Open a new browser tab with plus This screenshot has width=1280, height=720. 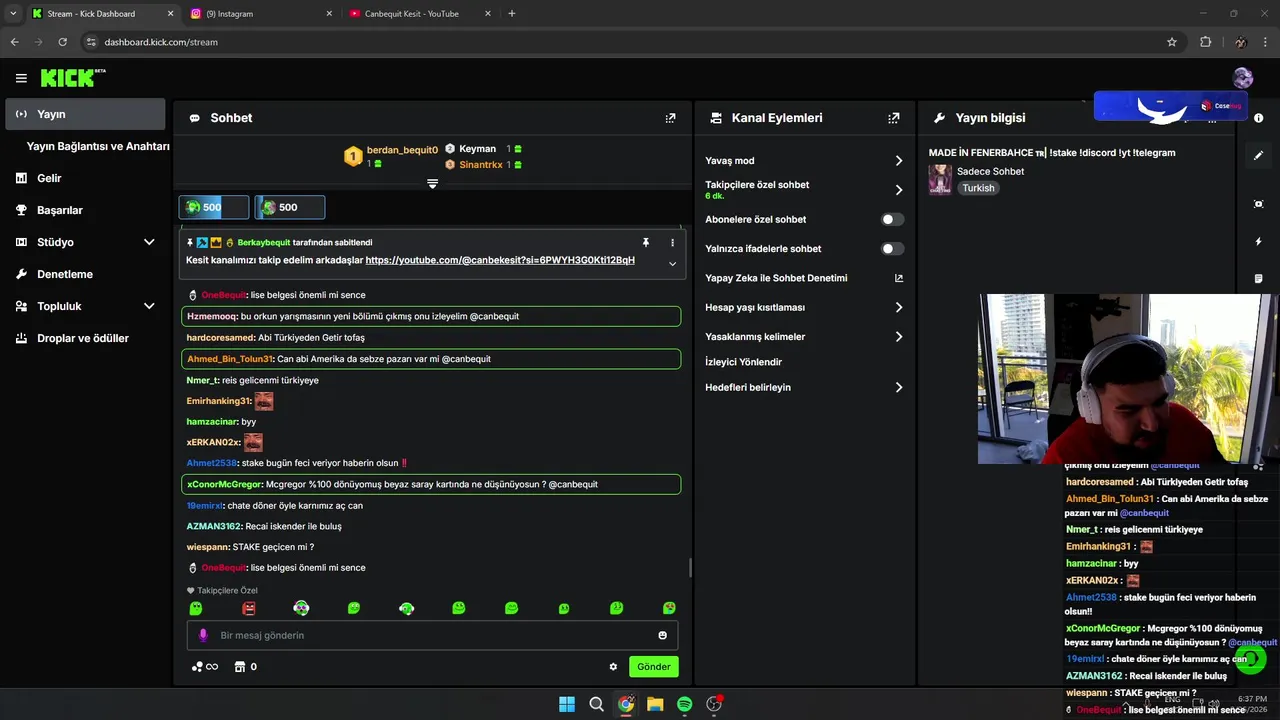click(x=512, y=14)
